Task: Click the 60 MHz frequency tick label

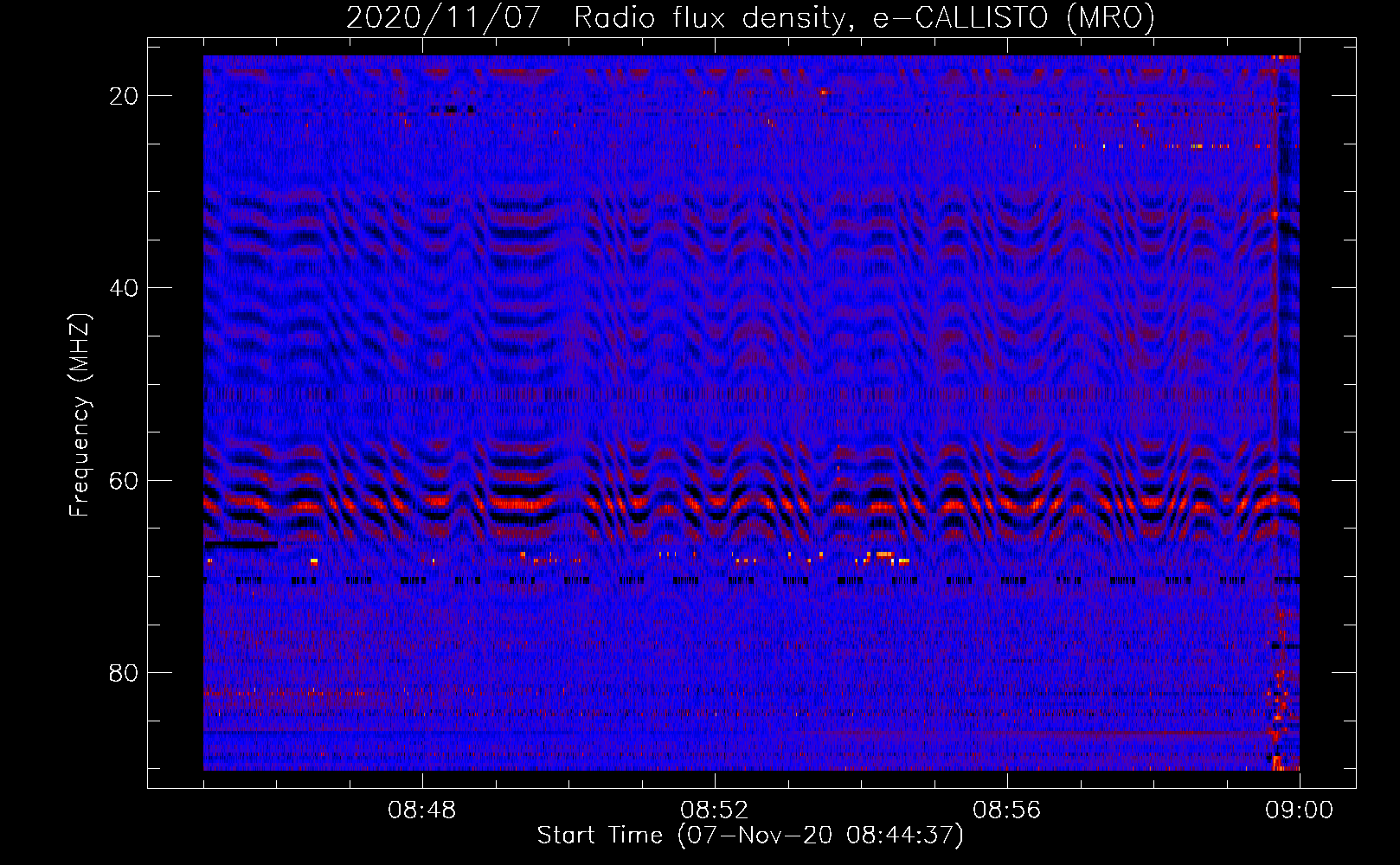Action: click(x=124, y=481)
